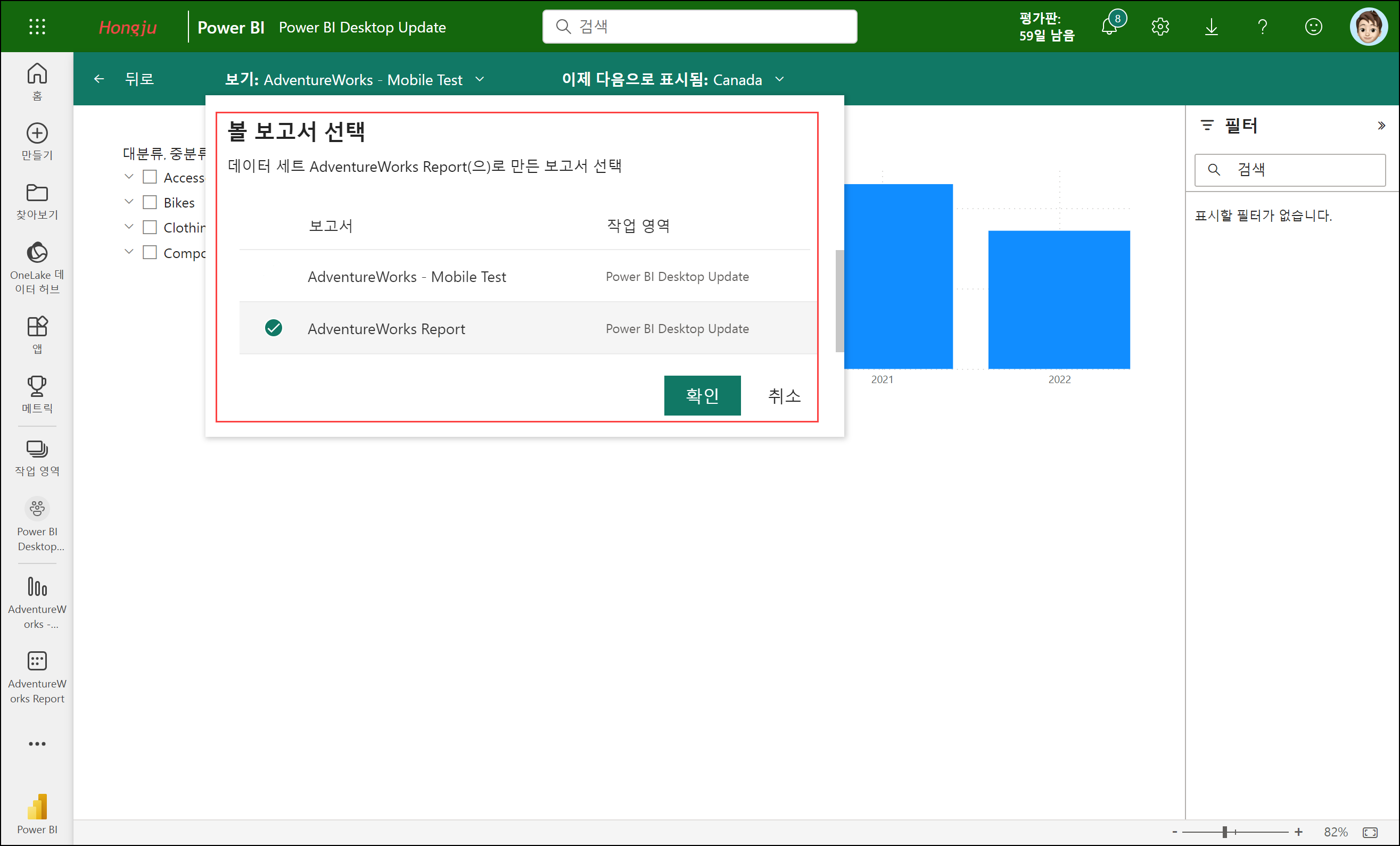Click the notifications bell icon
1400x846 pixels.
pyautogui.click(x=1108, y=27)
